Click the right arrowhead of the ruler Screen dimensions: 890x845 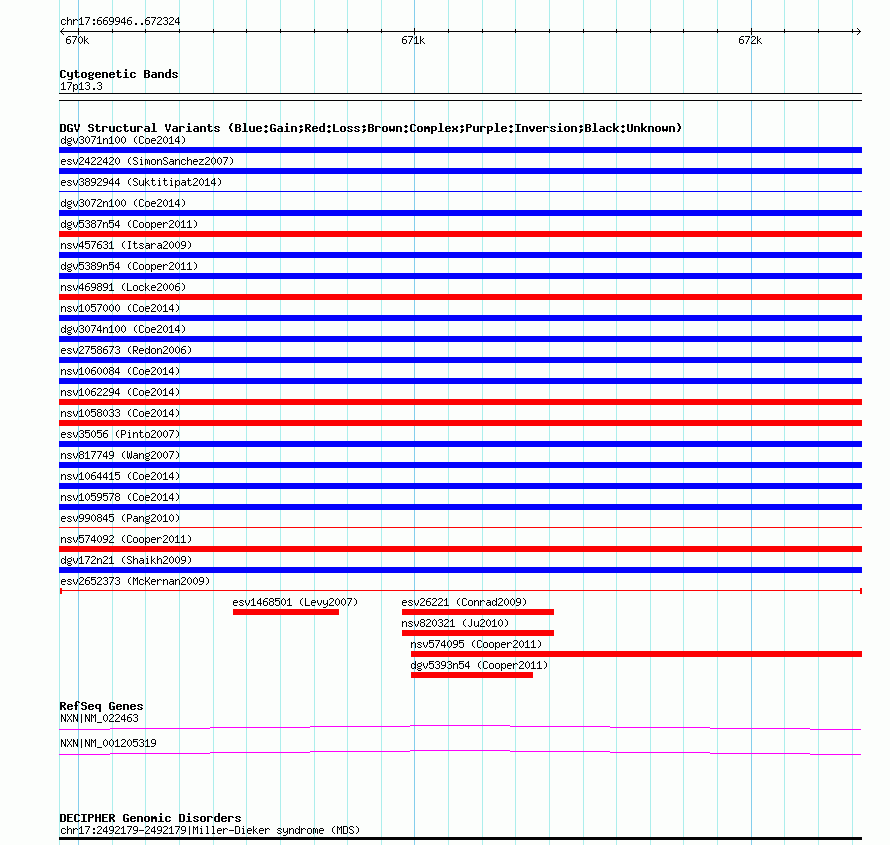(x=858, y=31)
